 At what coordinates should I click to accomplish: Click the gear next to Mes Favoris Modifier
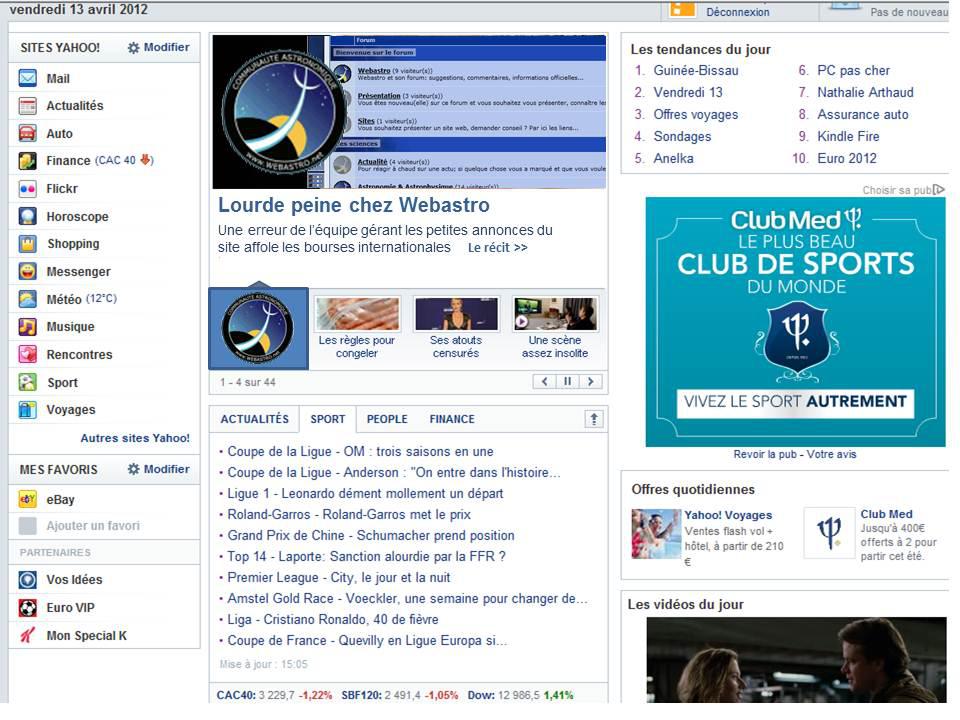point(133,470)
